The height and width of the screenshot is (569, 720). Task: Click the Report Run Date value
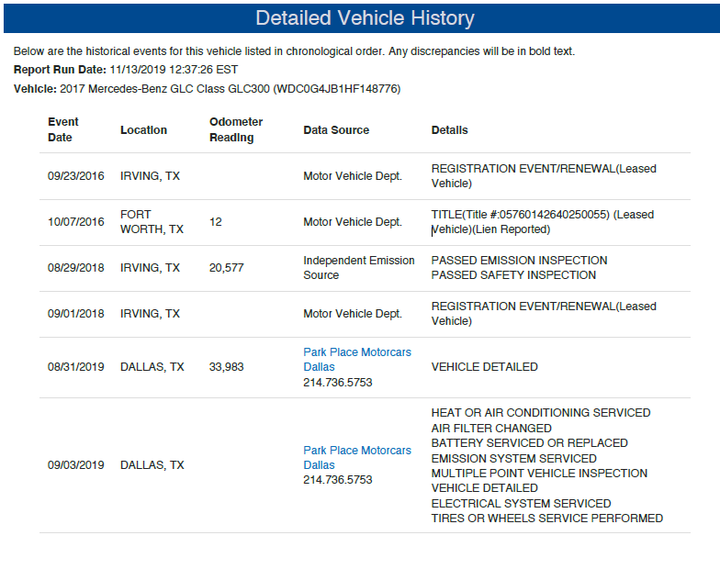tap(174, 70)
